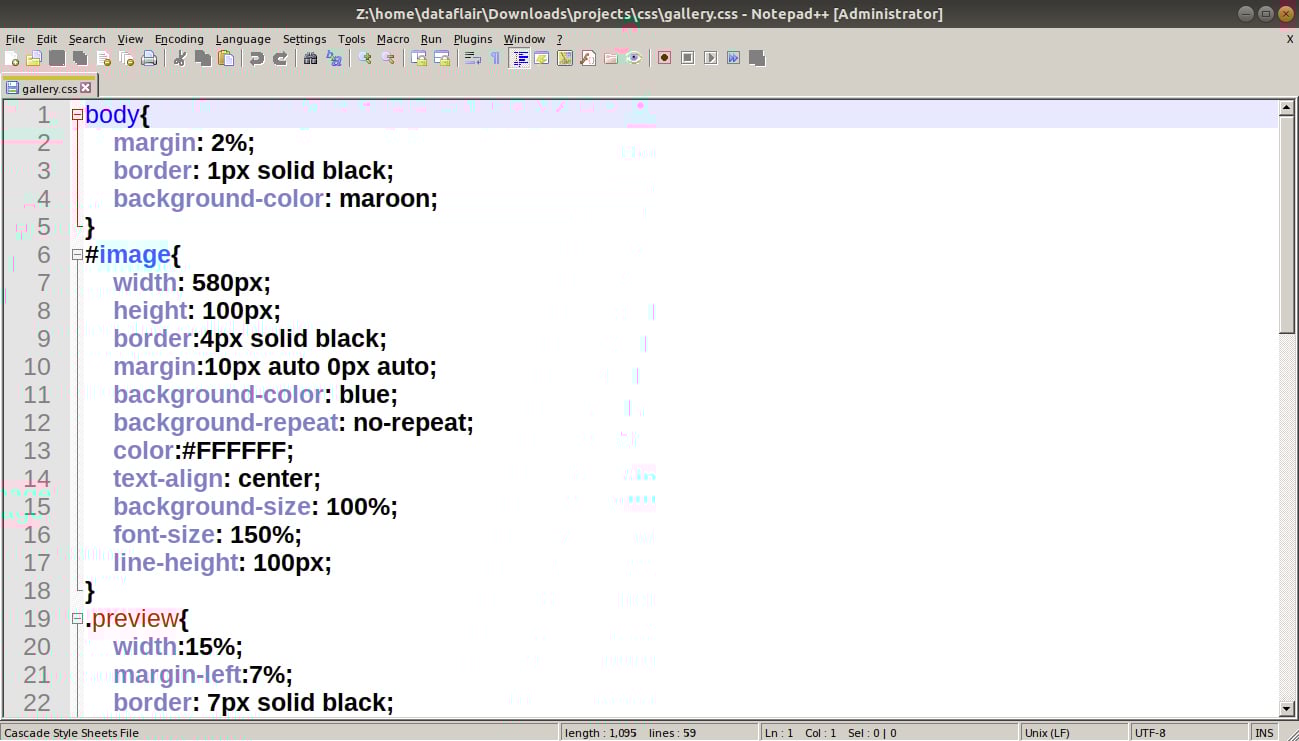Toggle show all characters (pilcrow)
Image resolution: width=1299 pixels, height=741 pixels.
coord(495,58)
